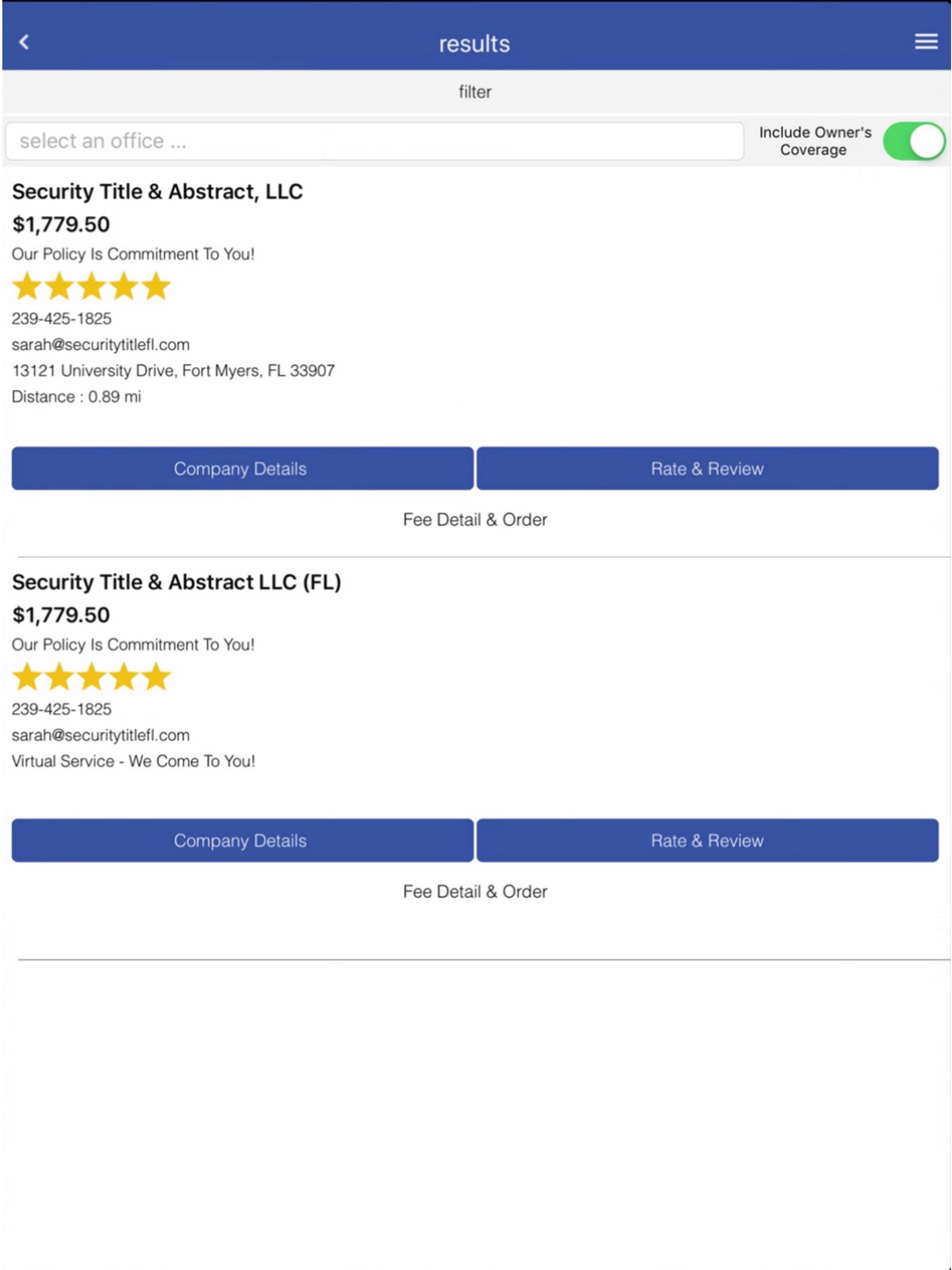The height and width of the screenshot is (1270, 952).
Task: Open the hamburger menu
Action: [926, 41]
